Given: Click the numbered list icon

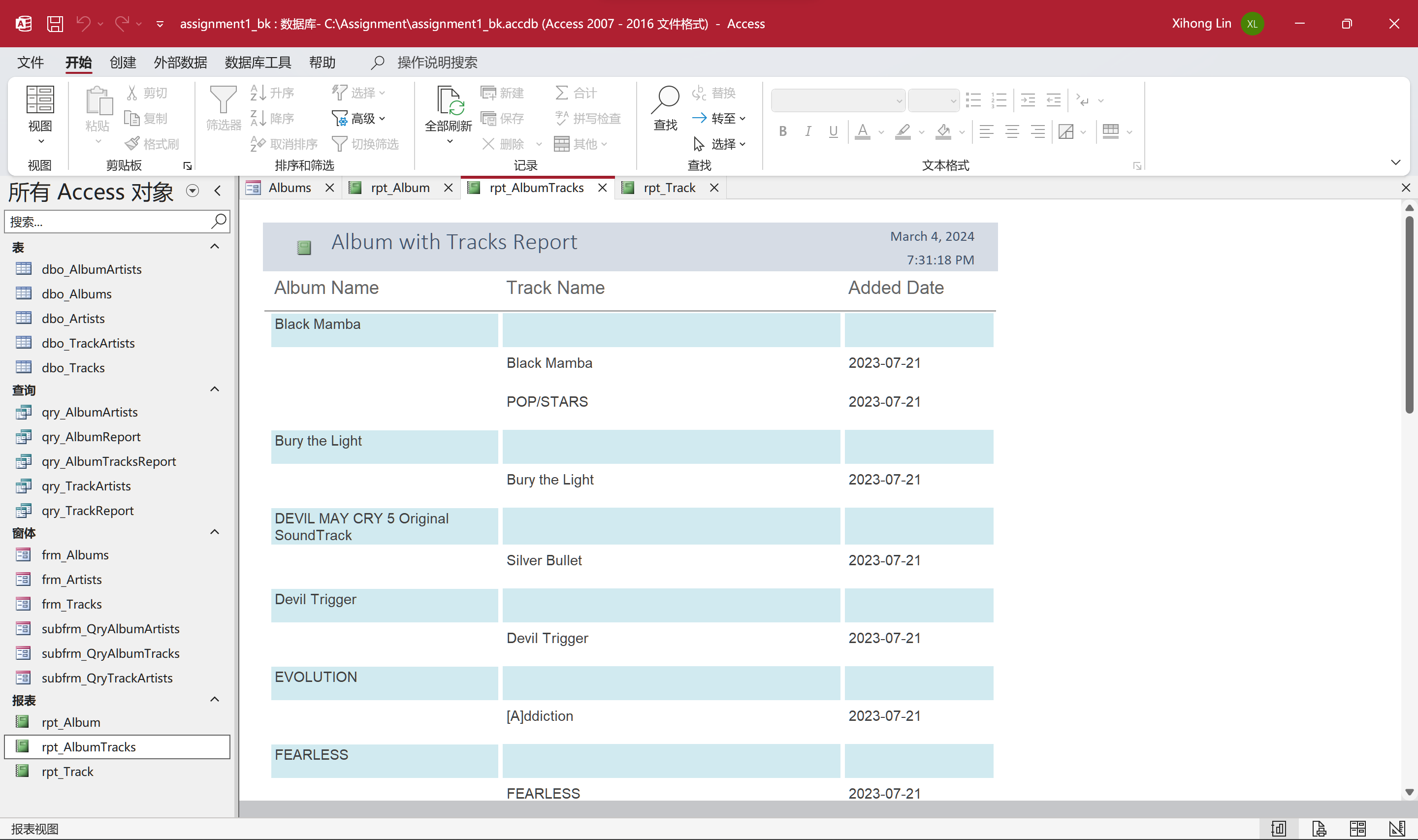Looking at the screenshot, I should pos(999,100).
